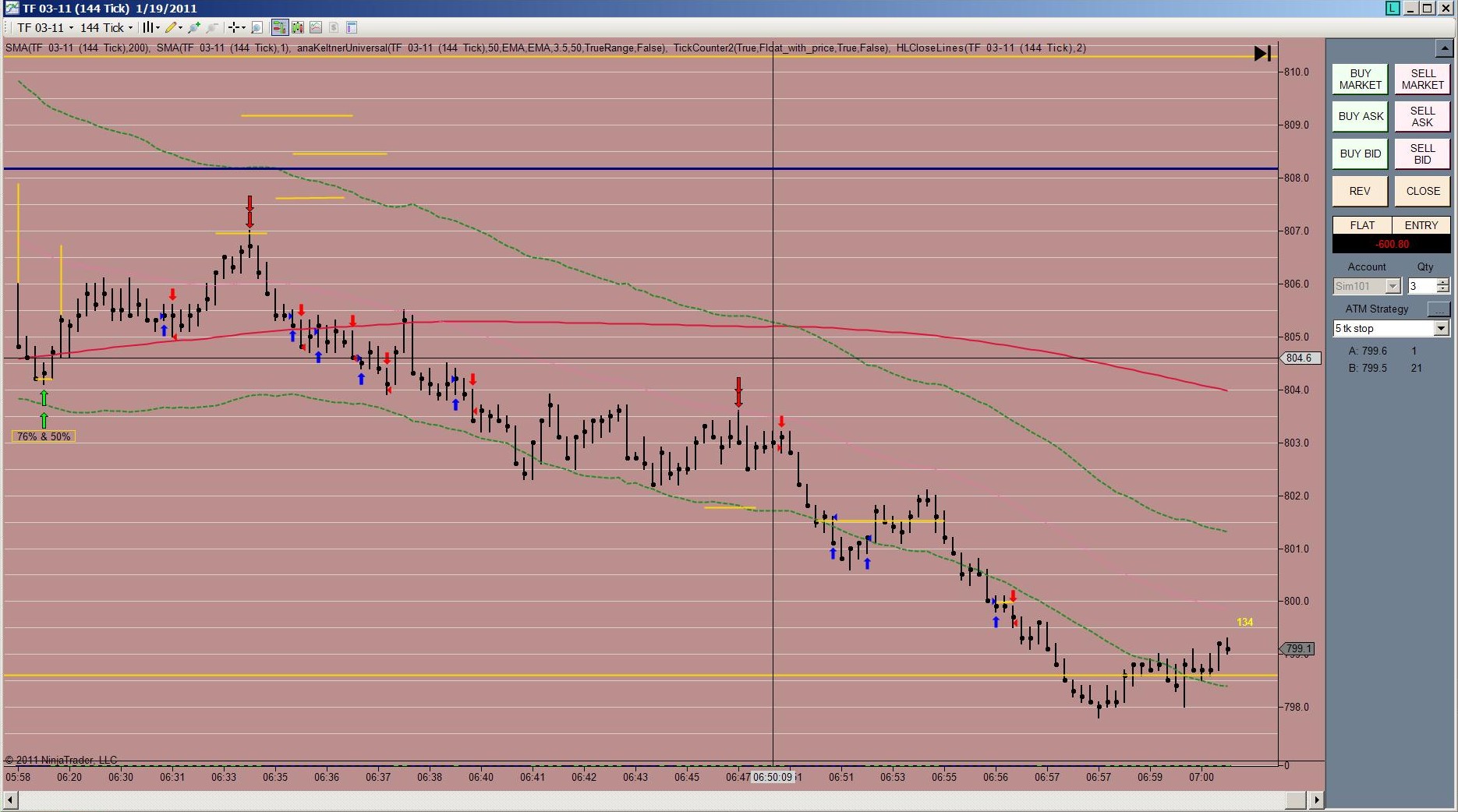Click BUY MARKET button
The height and width of the screenshot is (812, 1458).
pos(1361,79)
